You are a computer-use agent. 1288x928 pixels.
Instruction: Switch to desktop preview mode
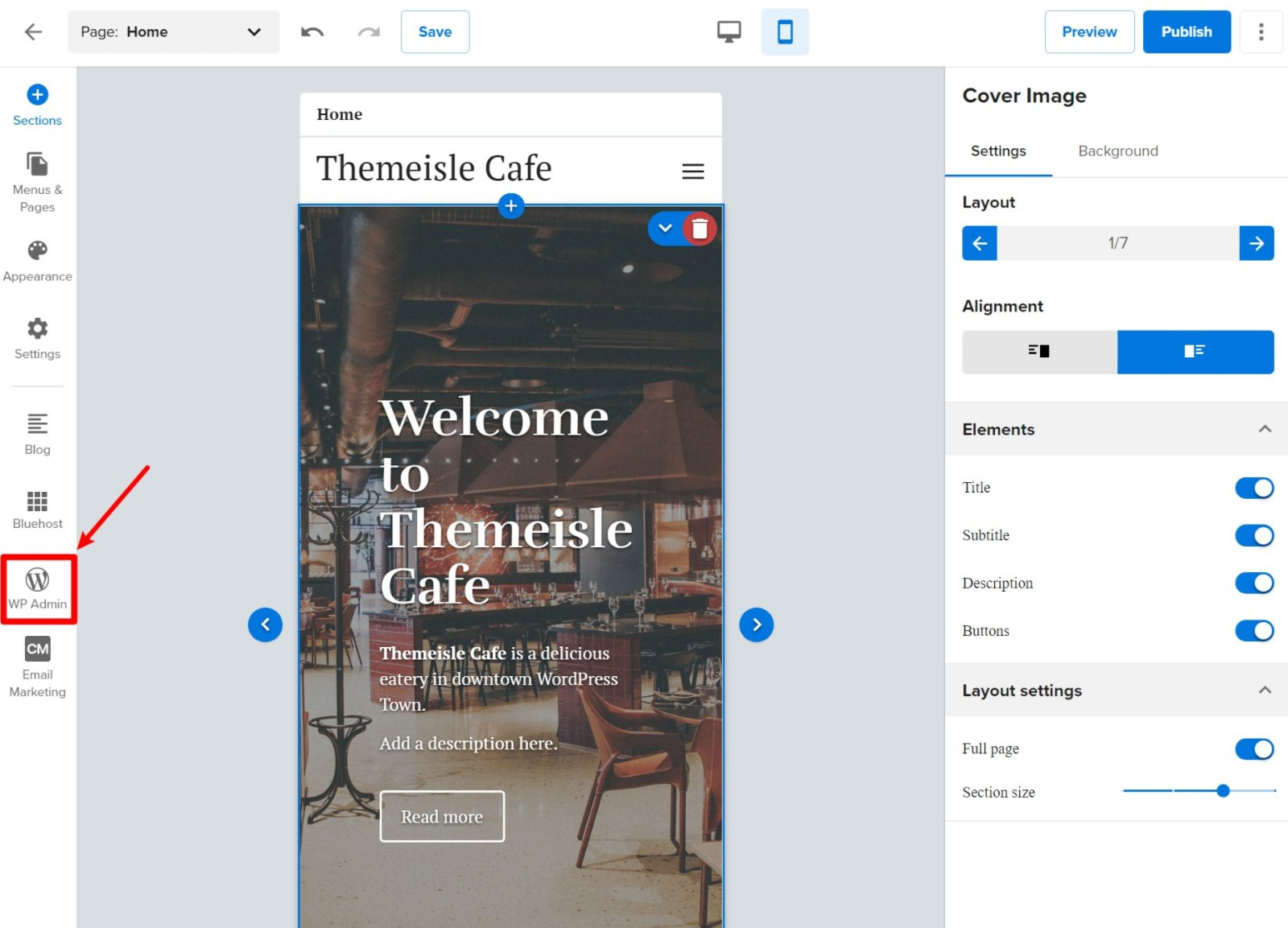(729, 31)
